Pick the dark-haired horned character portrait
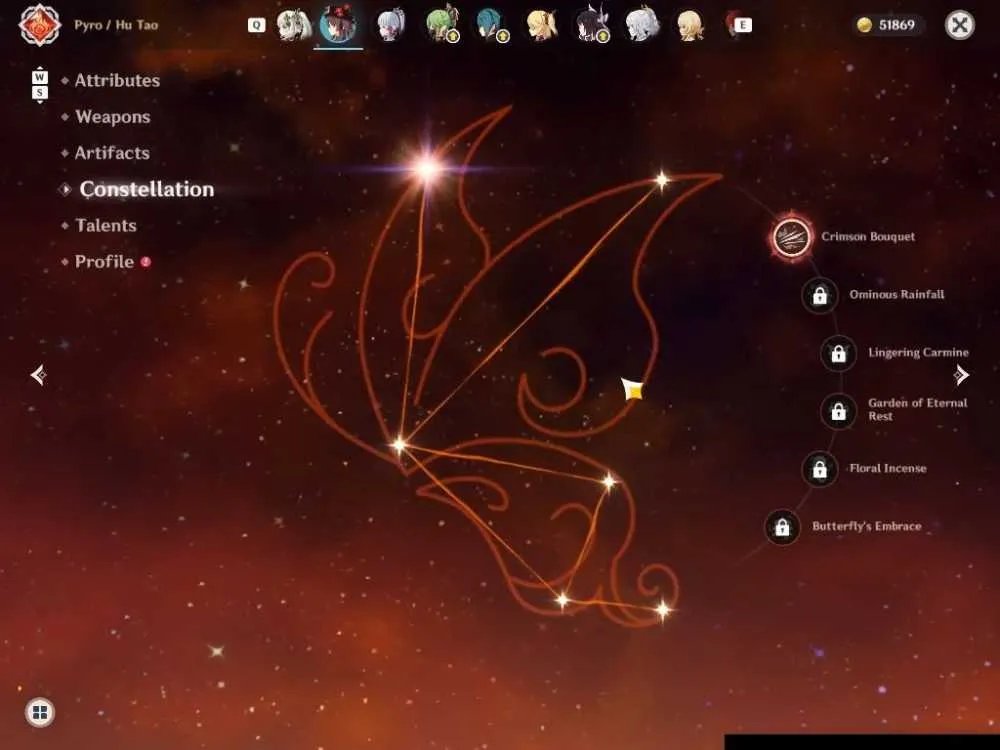 [592, 25]
